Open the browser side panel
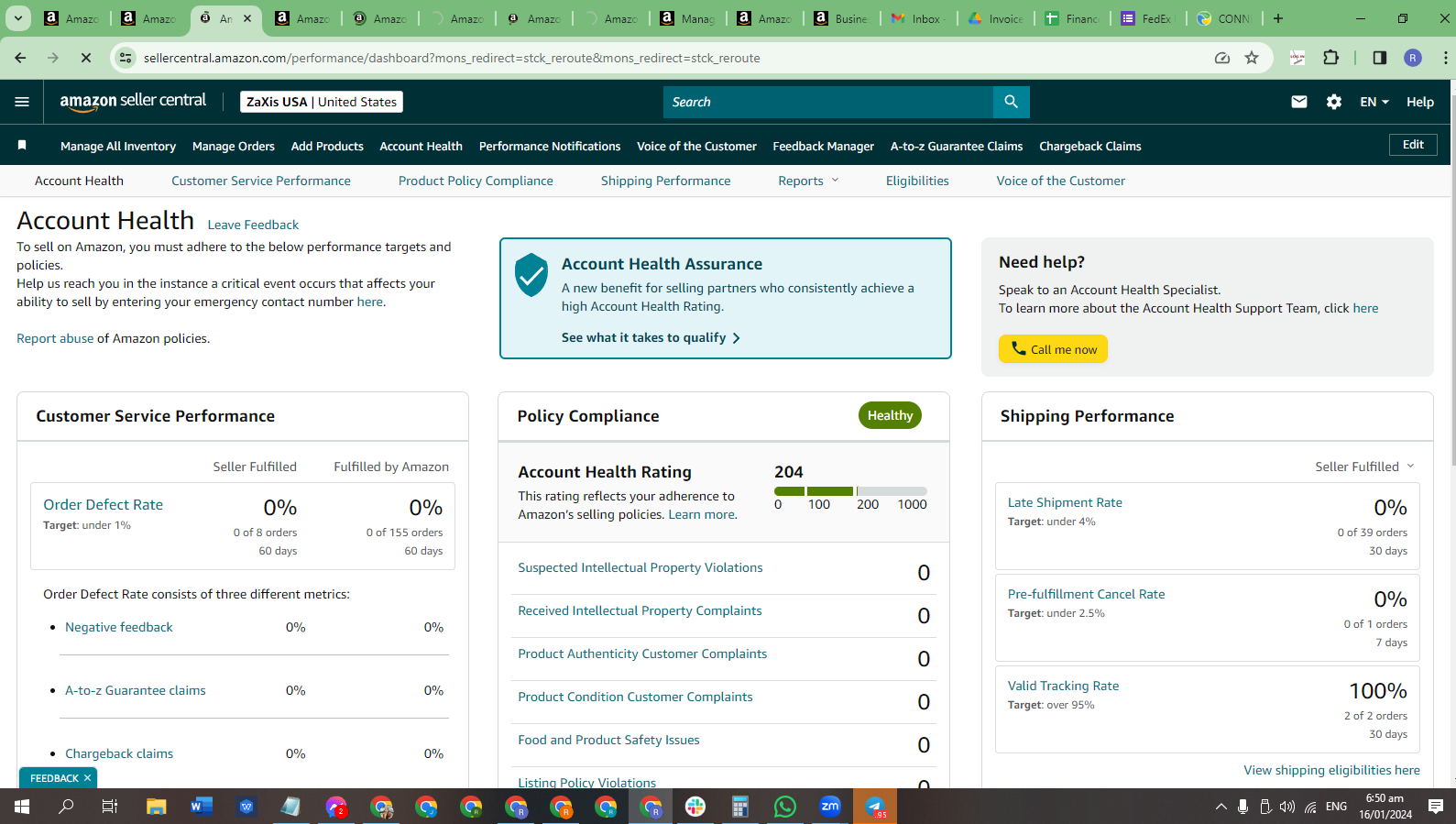This screenshot has height=824, width=1456. (1379, 58)
